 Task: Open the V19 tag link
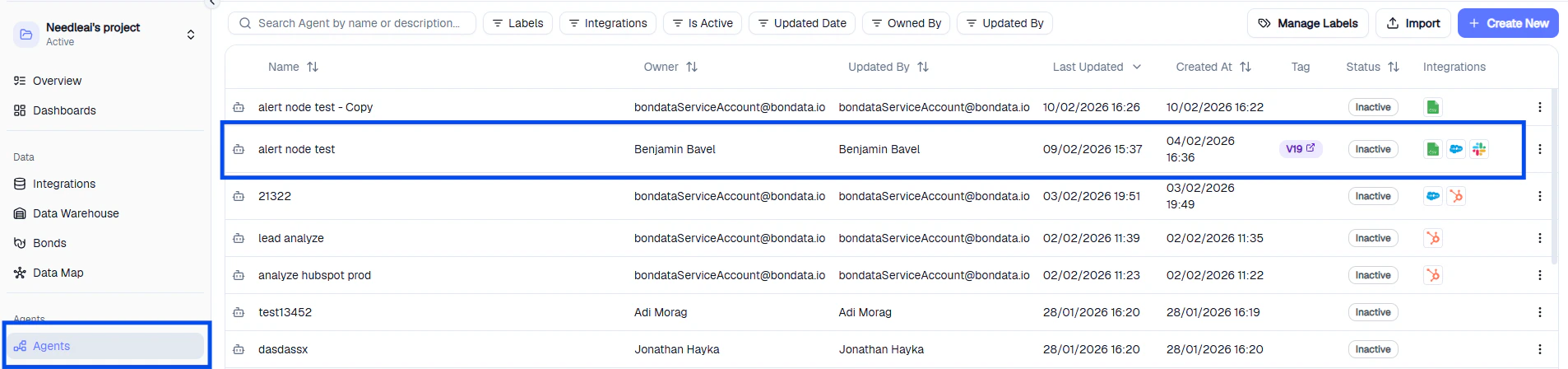pos(1300,149)
